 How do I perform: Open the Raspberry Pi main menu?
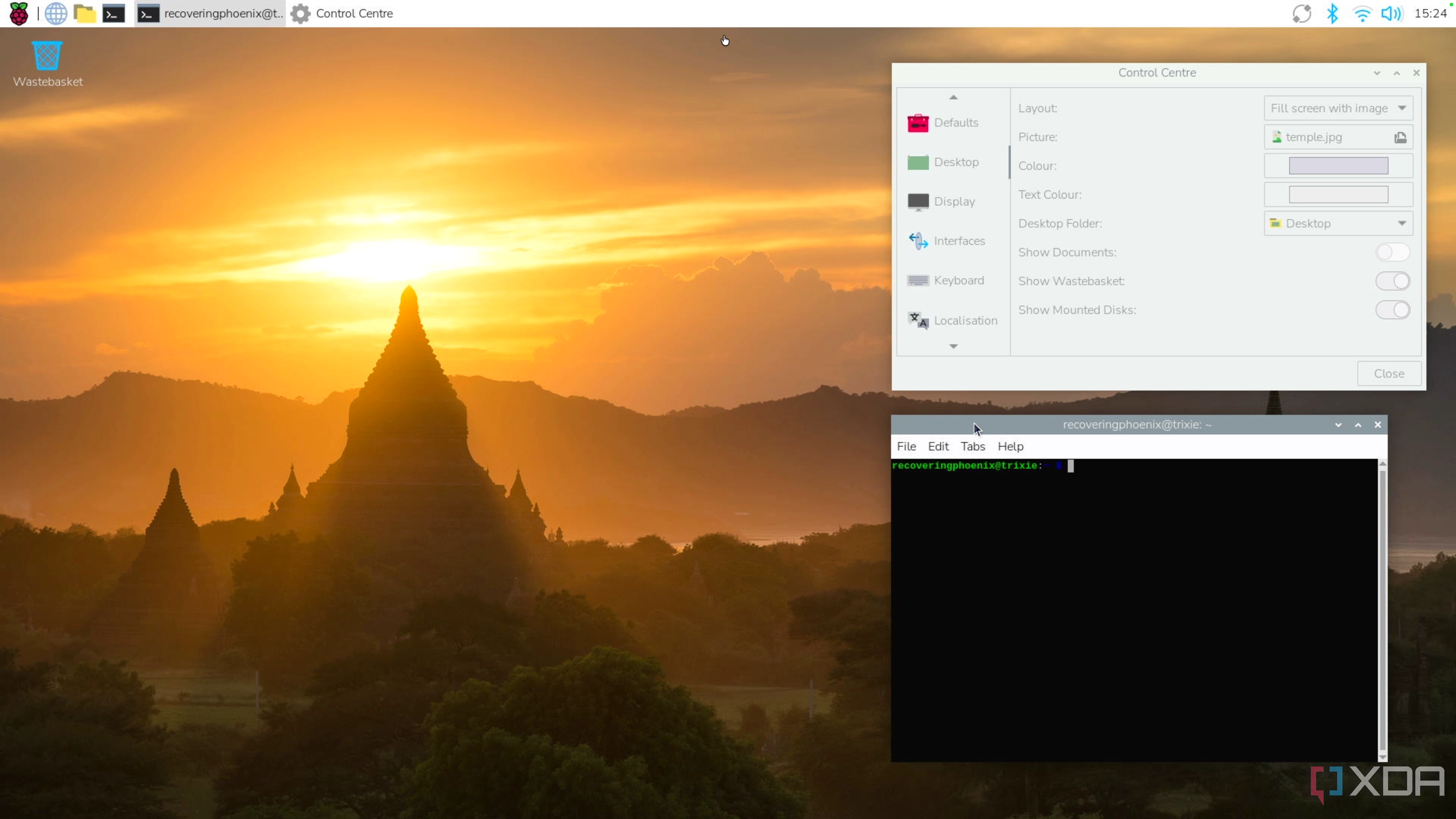[19, 14]
